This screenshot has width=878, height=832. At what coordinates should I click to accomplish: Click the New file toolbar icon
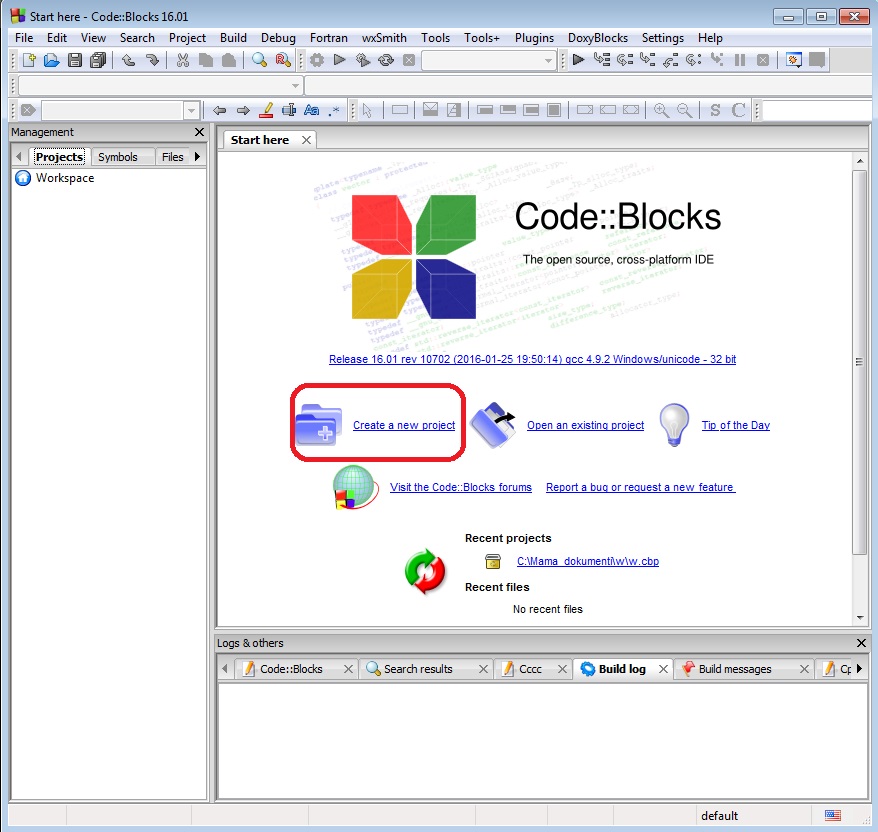point(30,60)
